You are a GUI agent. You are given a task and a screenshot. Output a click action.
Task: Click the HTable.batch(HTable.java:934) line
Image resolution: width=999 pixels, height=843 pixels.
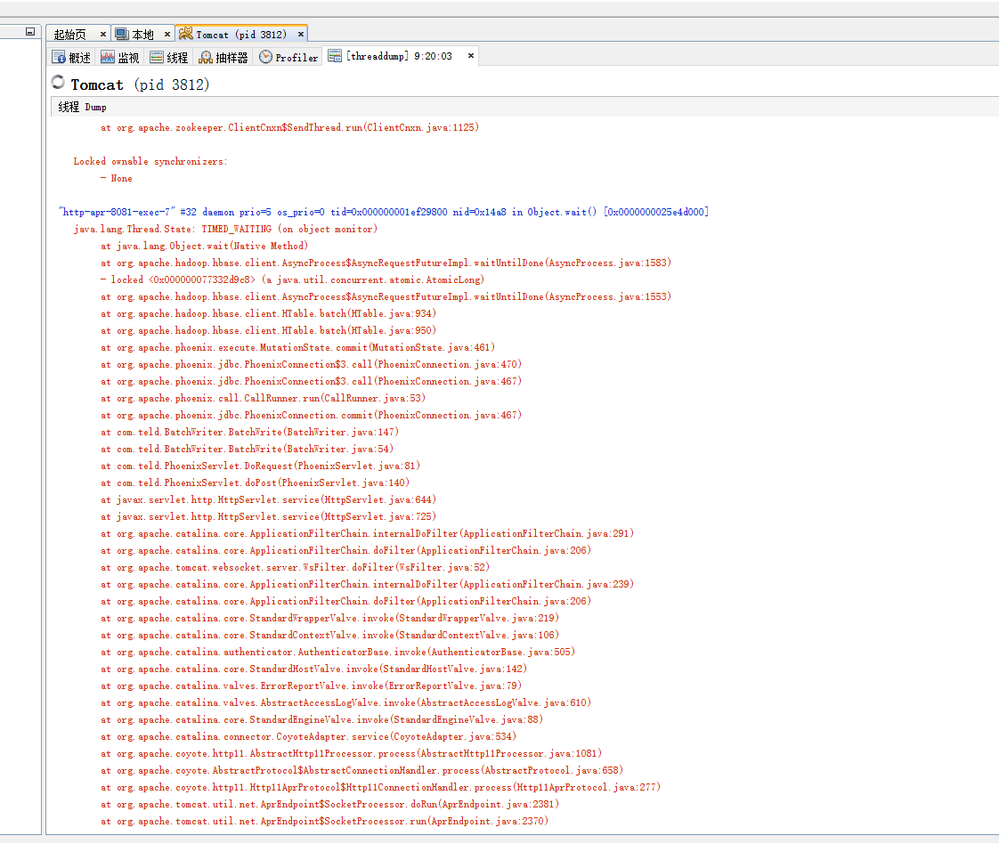(x=268, y=313)
